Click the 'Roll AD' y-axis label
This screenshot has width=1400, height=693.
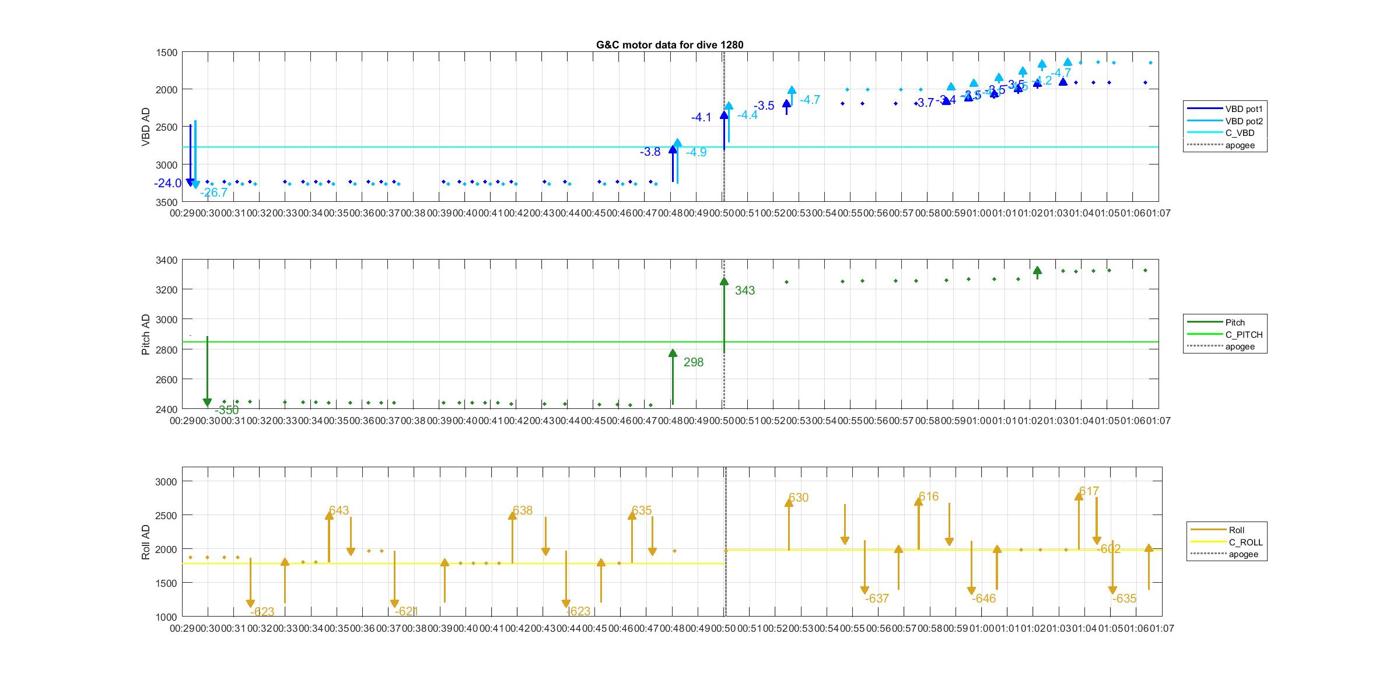146,541
